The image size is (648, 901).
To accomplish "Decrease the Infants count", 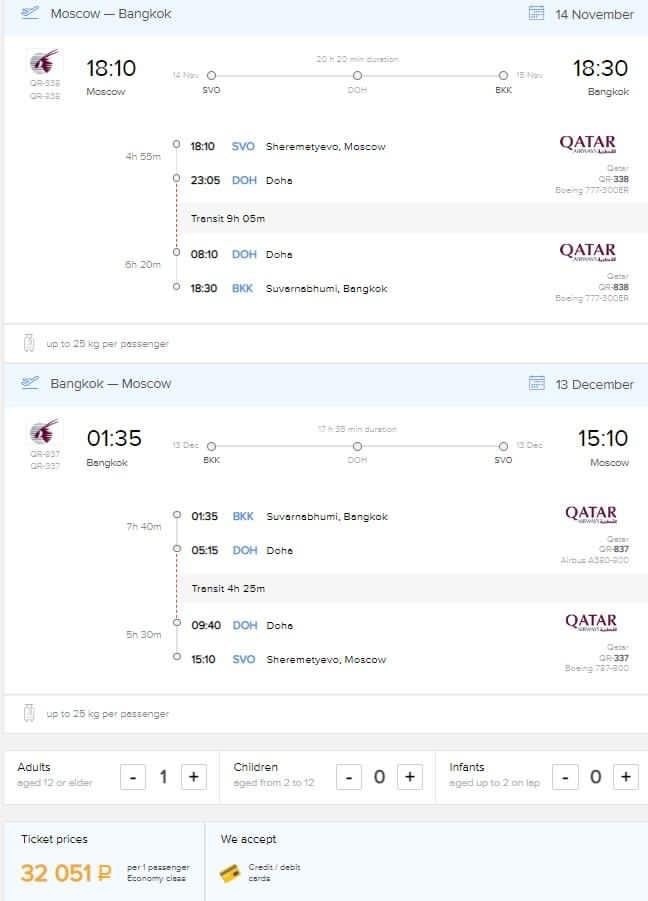I will click(565, 777).
